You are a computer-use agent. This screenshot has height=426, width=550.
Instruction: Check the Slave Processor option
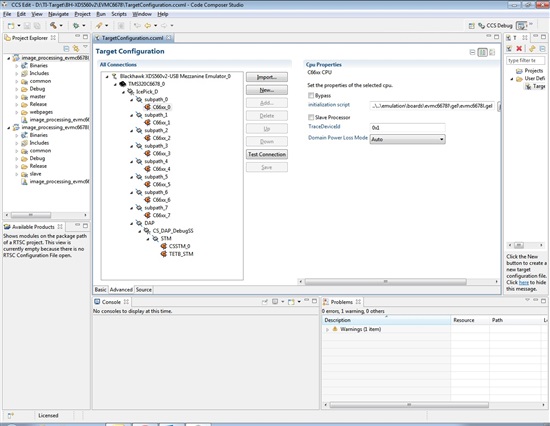coord(311,117)
